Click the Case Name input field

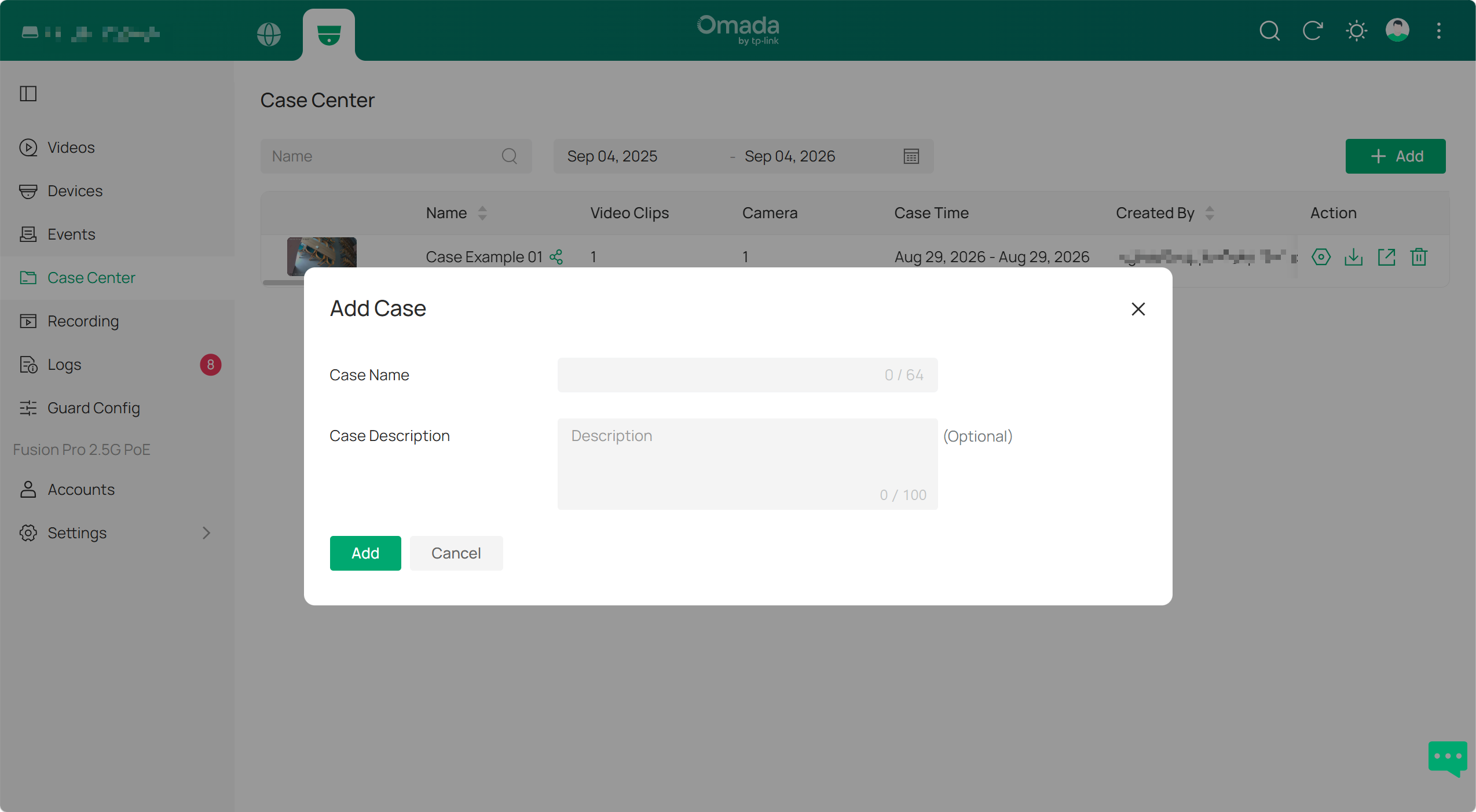click(748, 375)
